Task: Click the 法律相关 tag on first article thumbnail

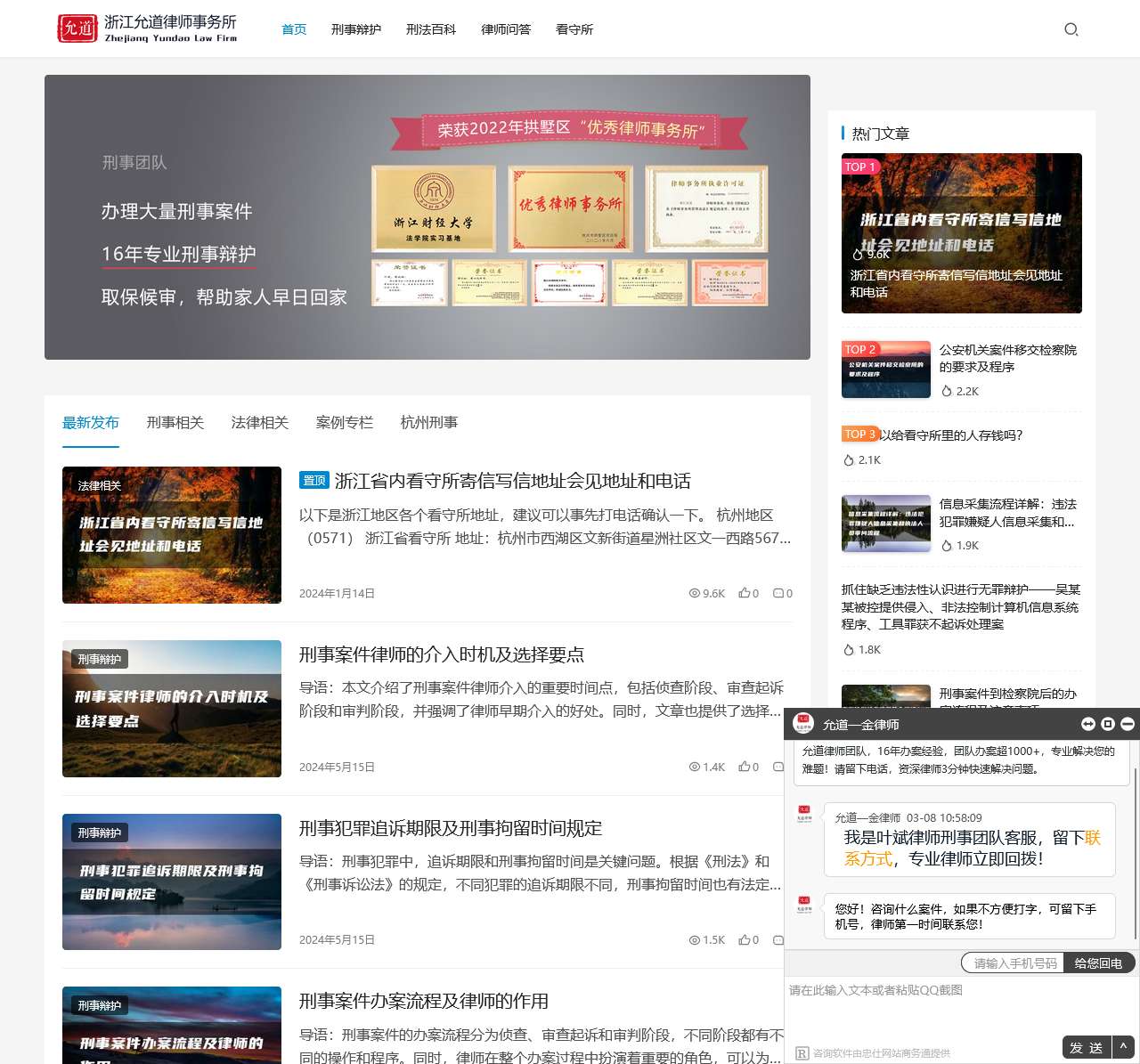Action: [100, 485]
